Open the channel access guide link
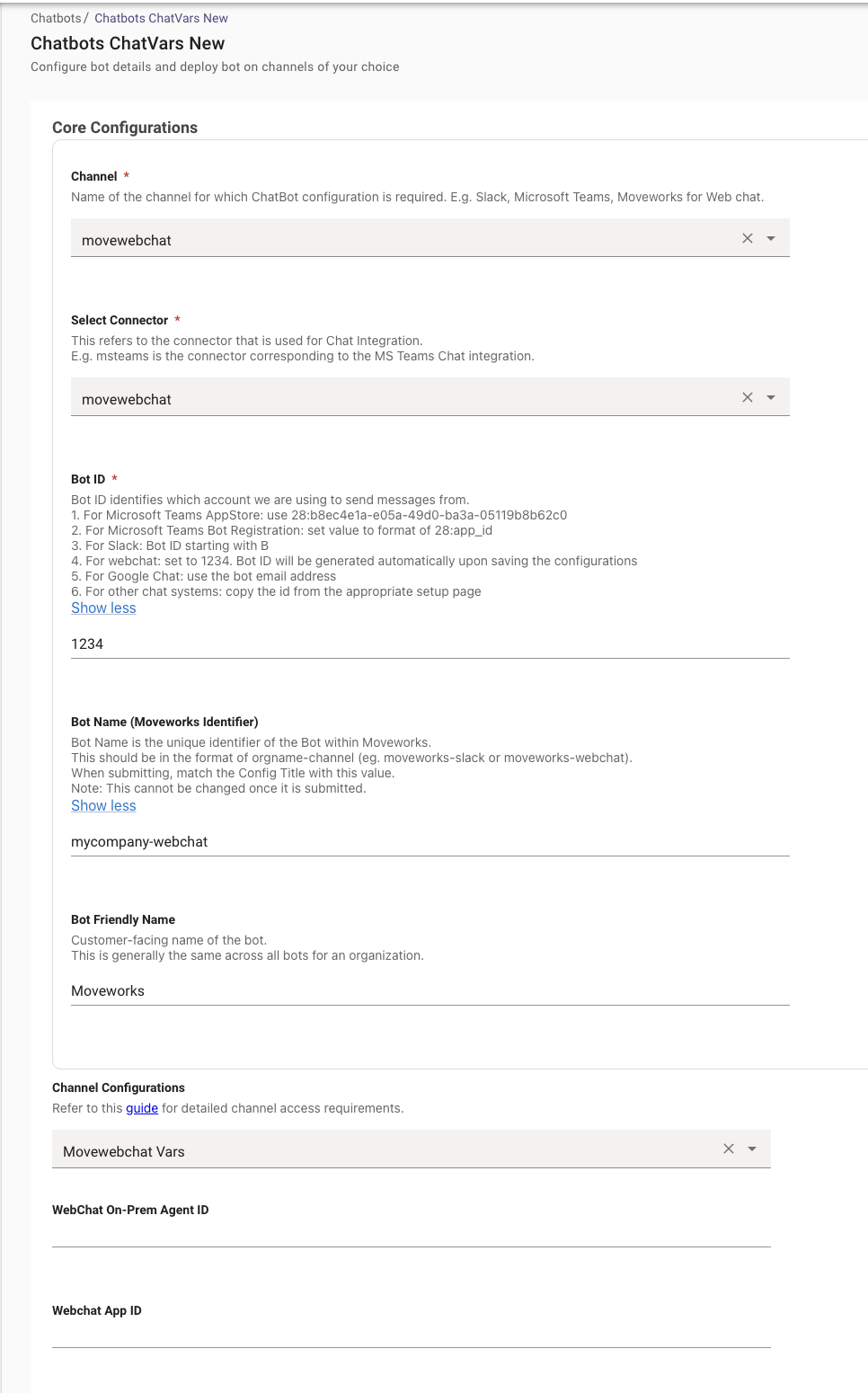The width and height of the screenshot is (868, 1393). click(x=142, y=1108)
